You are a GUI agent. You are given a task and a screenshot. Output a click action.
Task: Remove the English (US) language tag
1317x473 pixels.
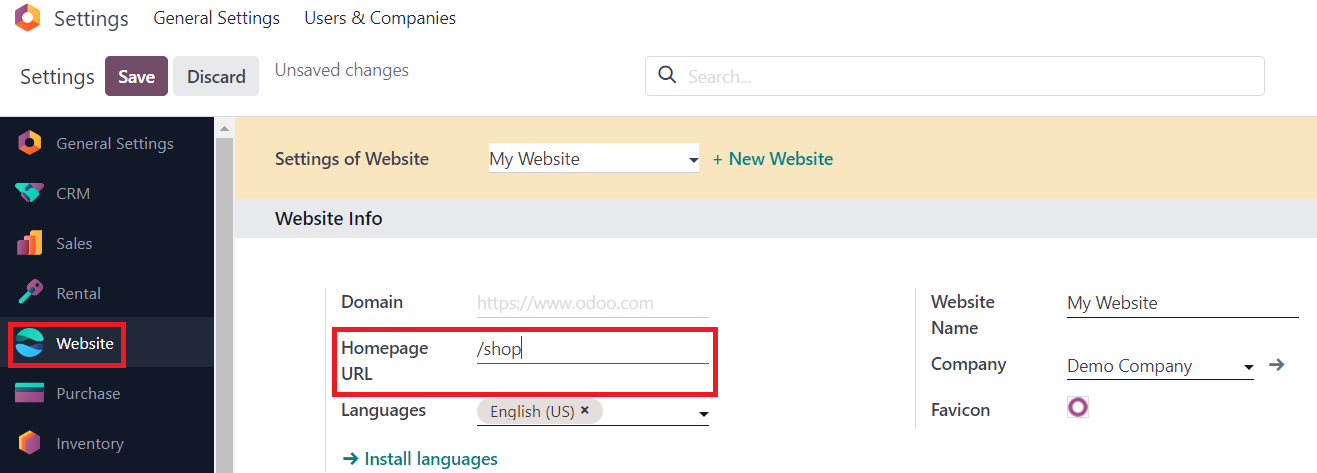pyautogui.click(x=585, y=410)
